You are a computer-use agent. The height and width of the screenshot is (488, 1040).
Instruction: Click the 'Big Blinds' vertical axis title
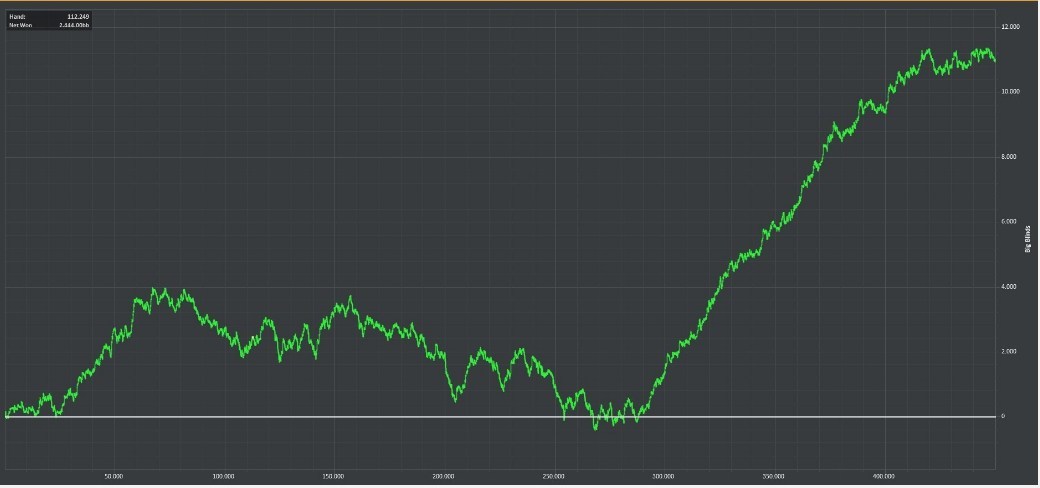pyautogui.click(x=1028, y=239)
